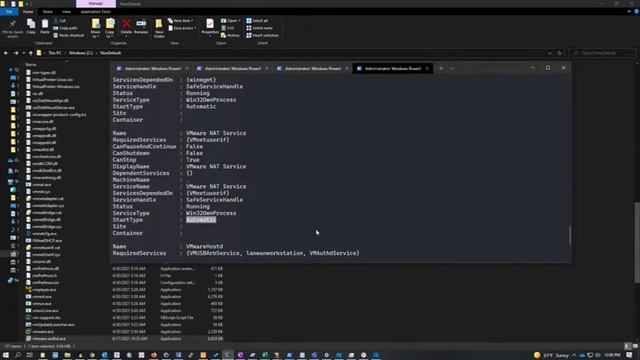640x360 pixels.
Task: Click Select all in the ribbon
Action: pyautogui.click(x=257, y=20)
